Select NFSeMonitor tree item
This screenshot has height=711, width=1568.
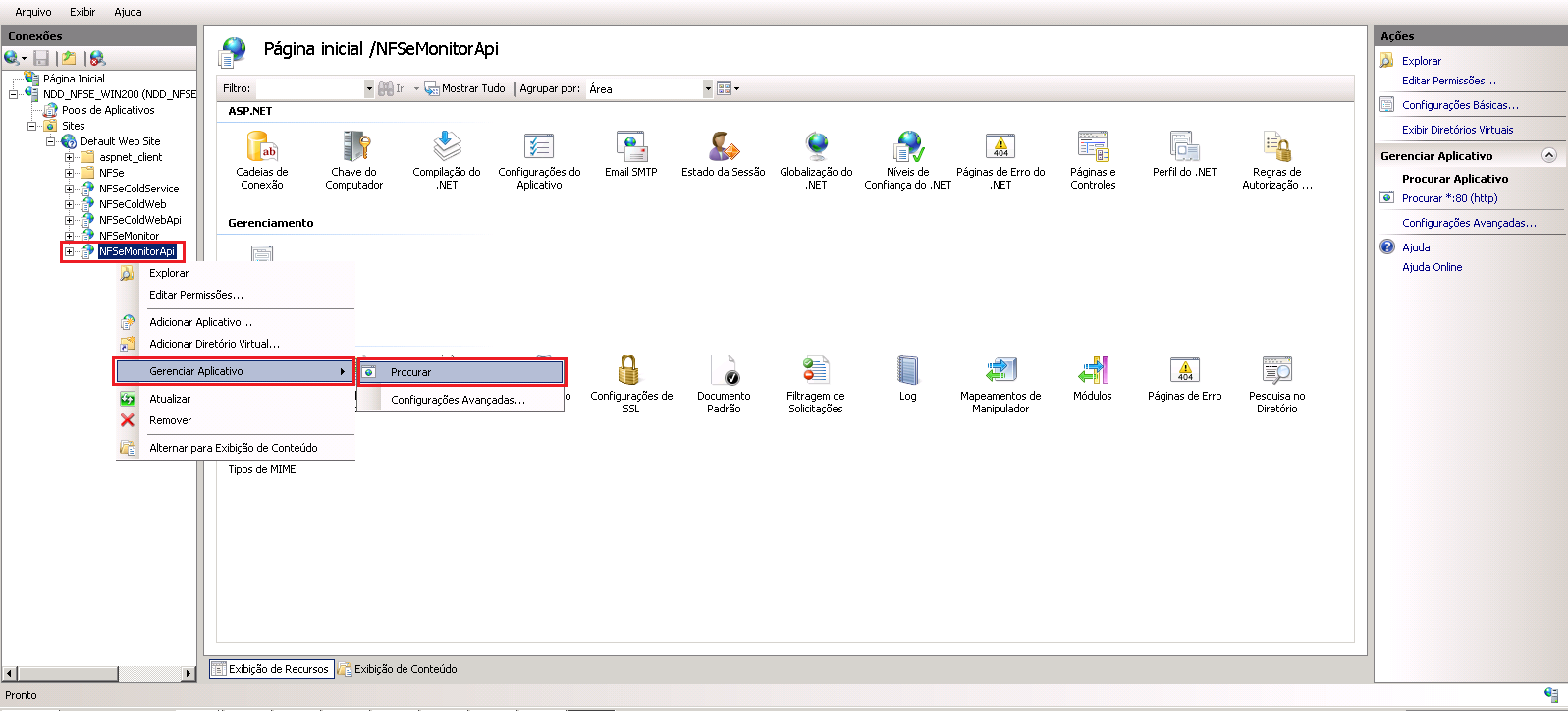click(129, 236)
